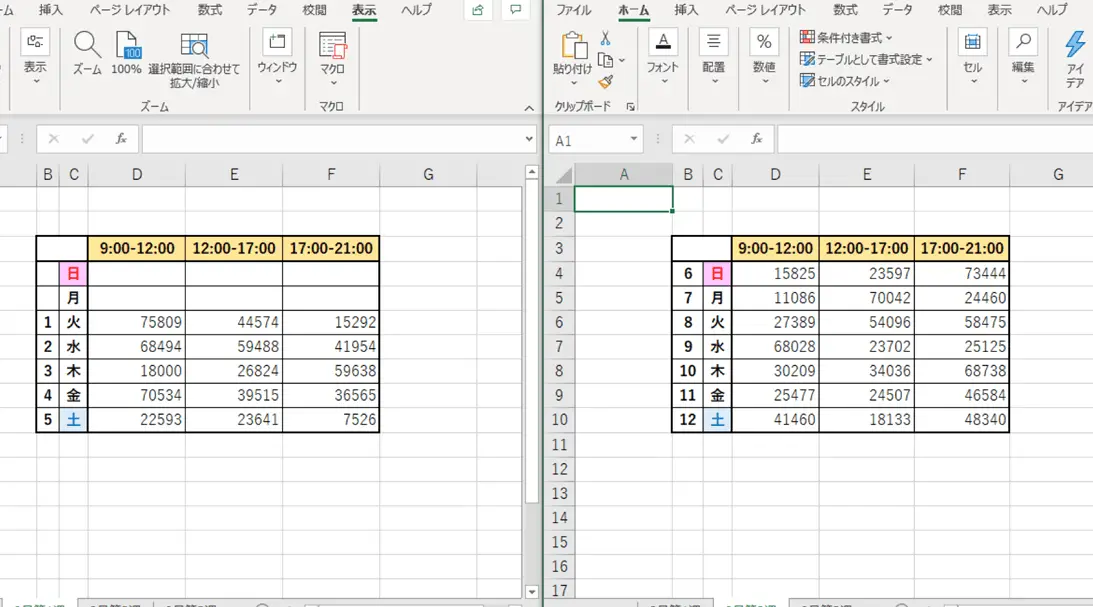1093x607 pixels.
Task: Click the Format Painter brush icon
Action: (605, 82)
